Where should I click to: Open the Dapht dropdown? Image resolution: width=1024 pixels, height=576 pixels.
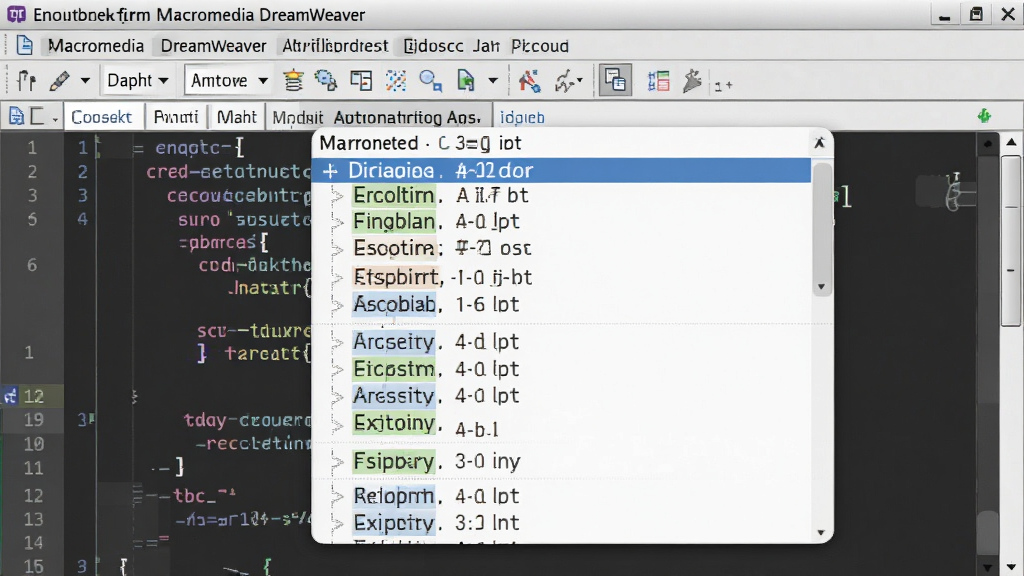pos(137,80)
